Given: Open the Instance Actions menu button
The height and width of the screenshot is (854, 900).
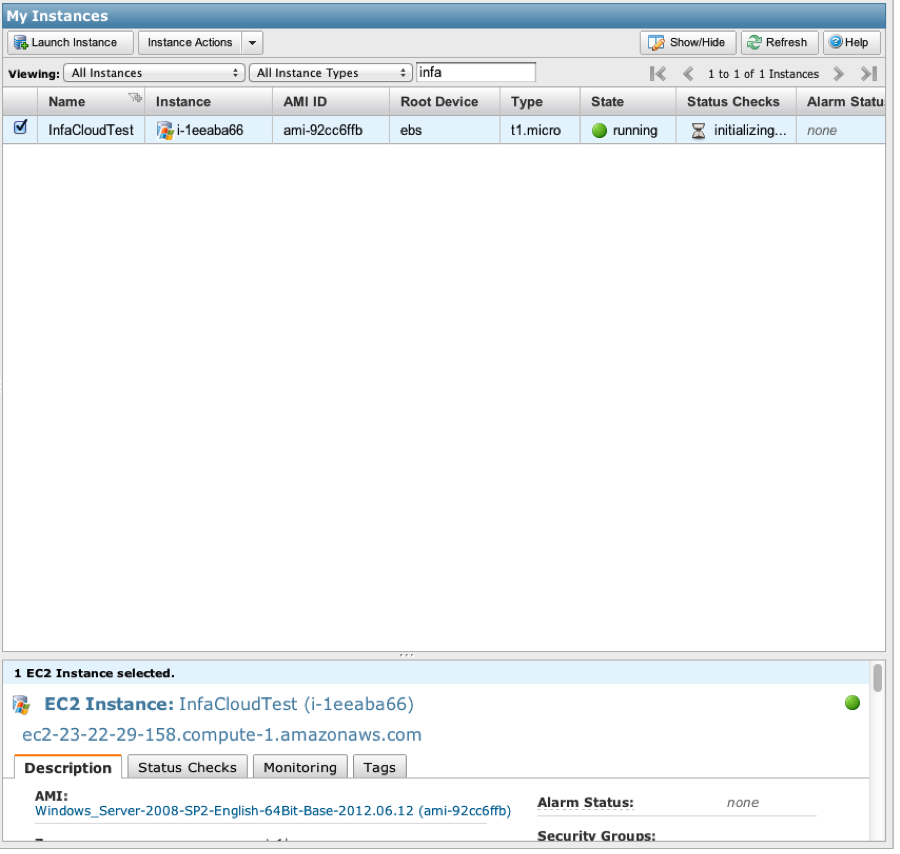Looking at the screenshot, I should pos(189,42).
